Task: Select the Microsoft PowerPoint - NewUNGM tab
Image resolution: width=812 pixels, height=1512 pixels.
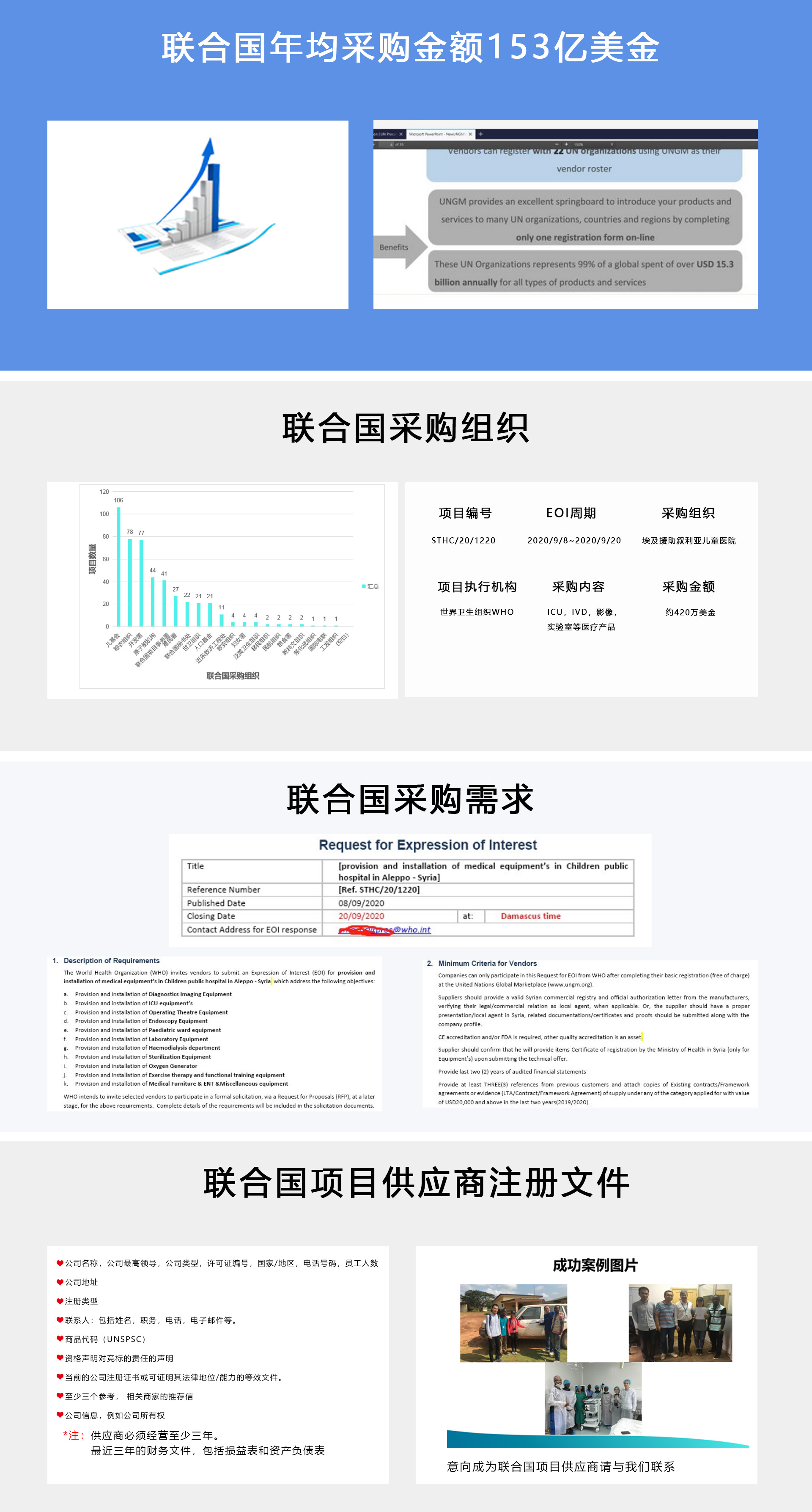Action: tap(440, 134)
